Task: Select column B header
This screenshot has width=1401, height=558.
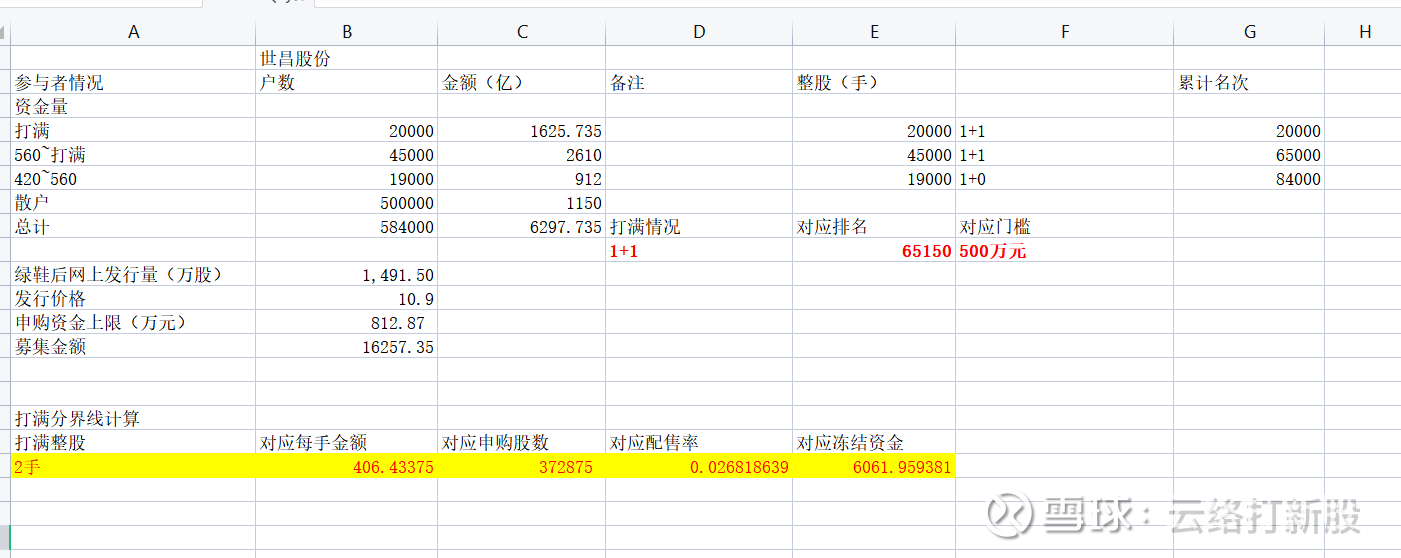Action: (347, 32)
